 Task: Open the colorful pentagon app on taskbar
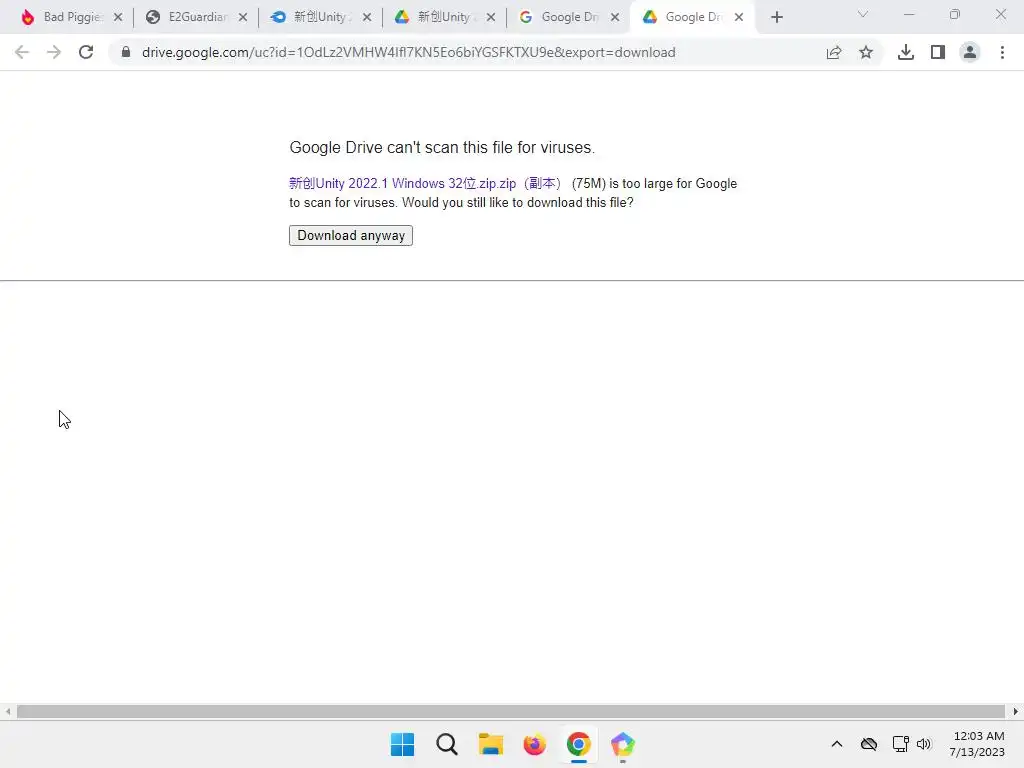[x=622, y=744]
